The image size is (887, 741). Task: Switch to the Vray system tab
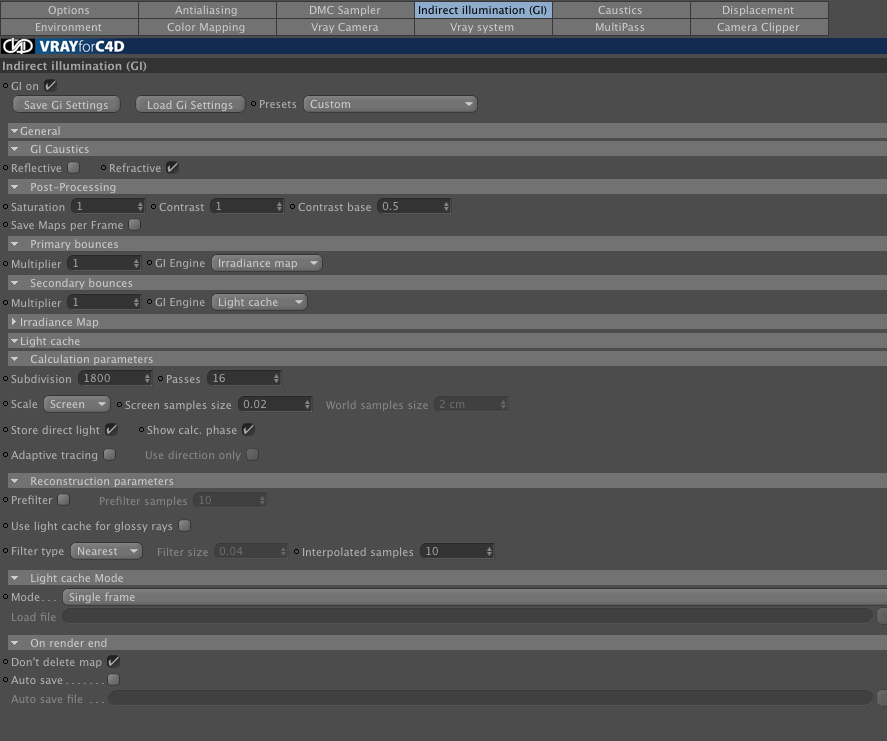[x=483, y=27]
